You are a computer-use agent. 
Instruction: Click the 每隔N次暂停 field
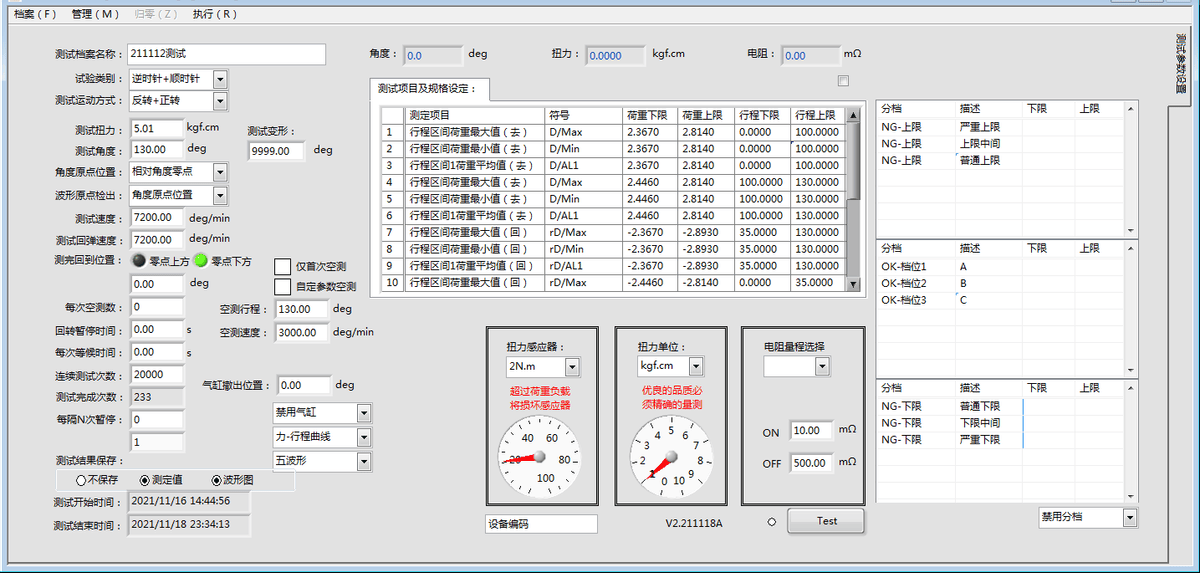pyautogui.click(x=156, y=420)
